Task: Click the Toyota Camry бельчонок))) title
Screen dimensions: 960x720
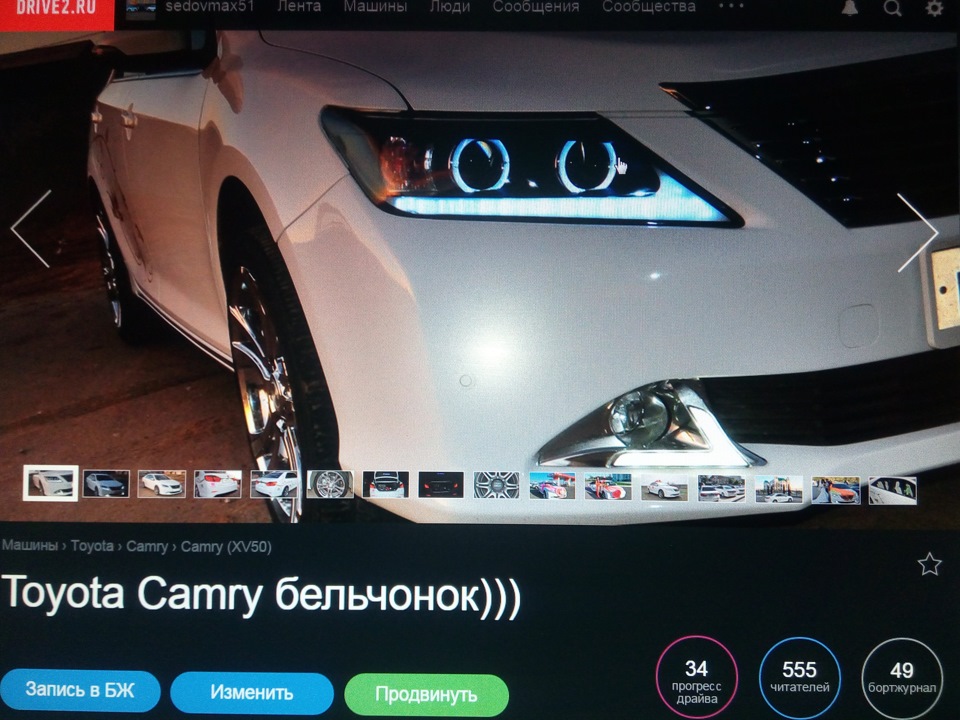Action: pyautogui.click(x=261, y=596)
